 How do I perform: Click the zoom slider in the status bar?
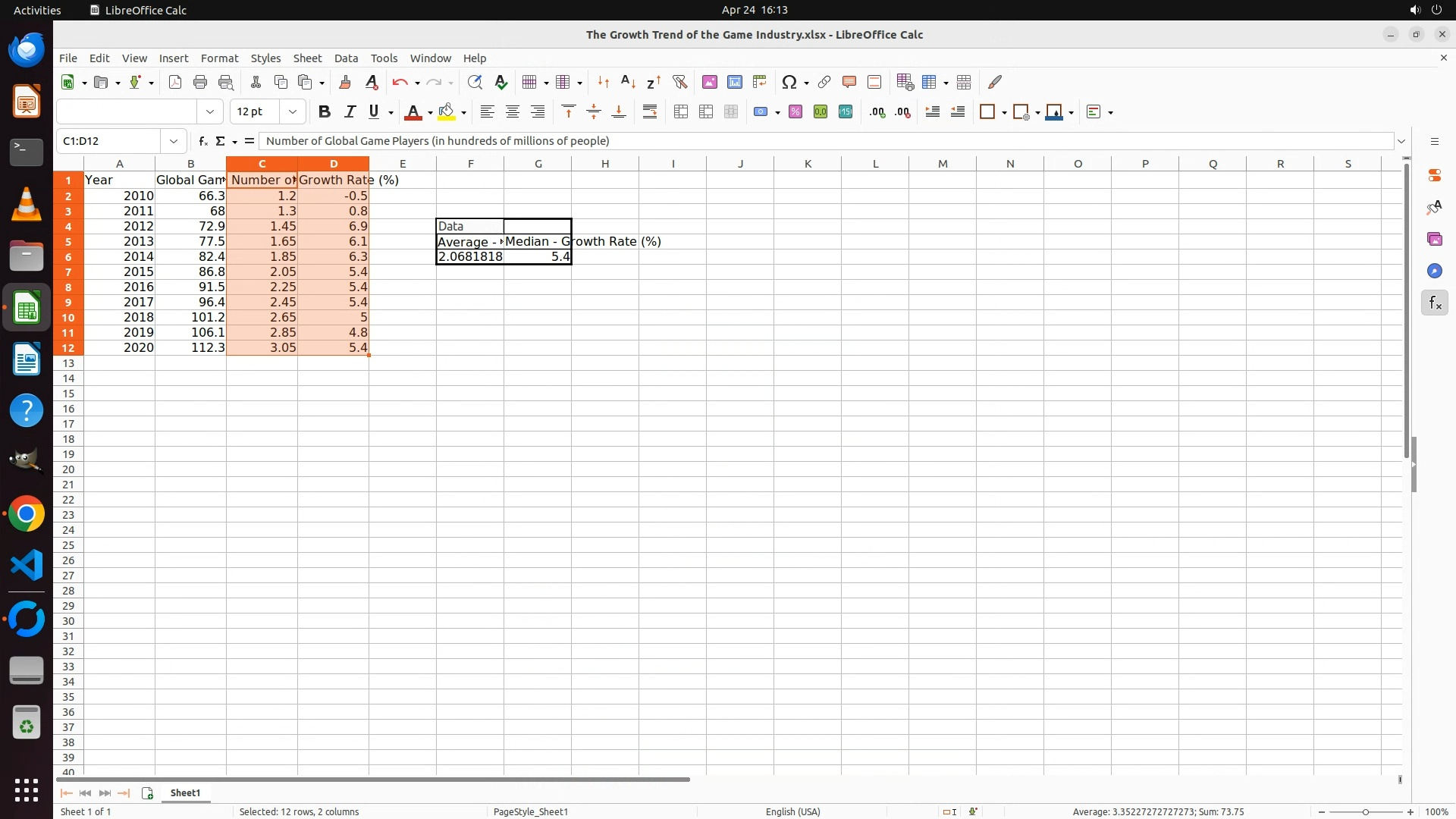[1365, 812]
